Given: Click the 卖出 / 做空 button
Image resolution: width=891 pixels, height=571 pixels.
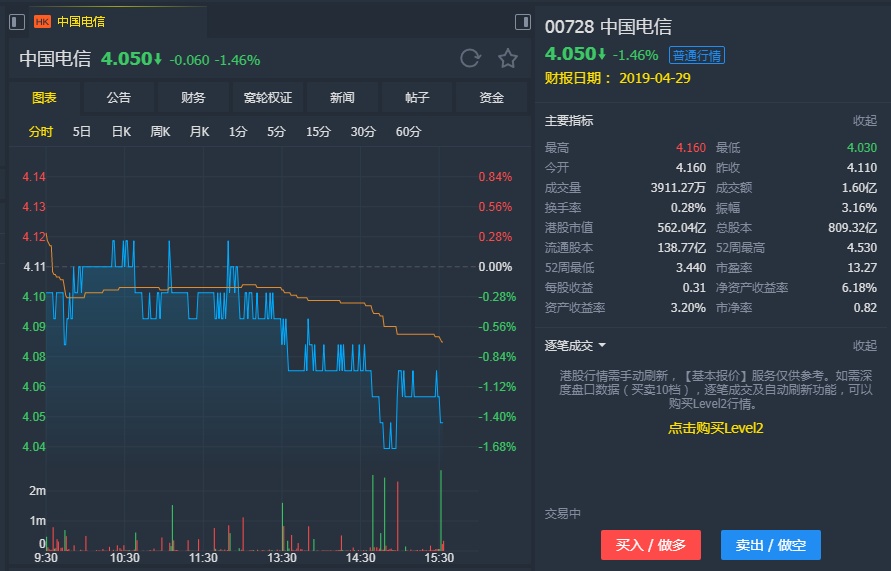Looking at the screenshot, I should point(771,545).
